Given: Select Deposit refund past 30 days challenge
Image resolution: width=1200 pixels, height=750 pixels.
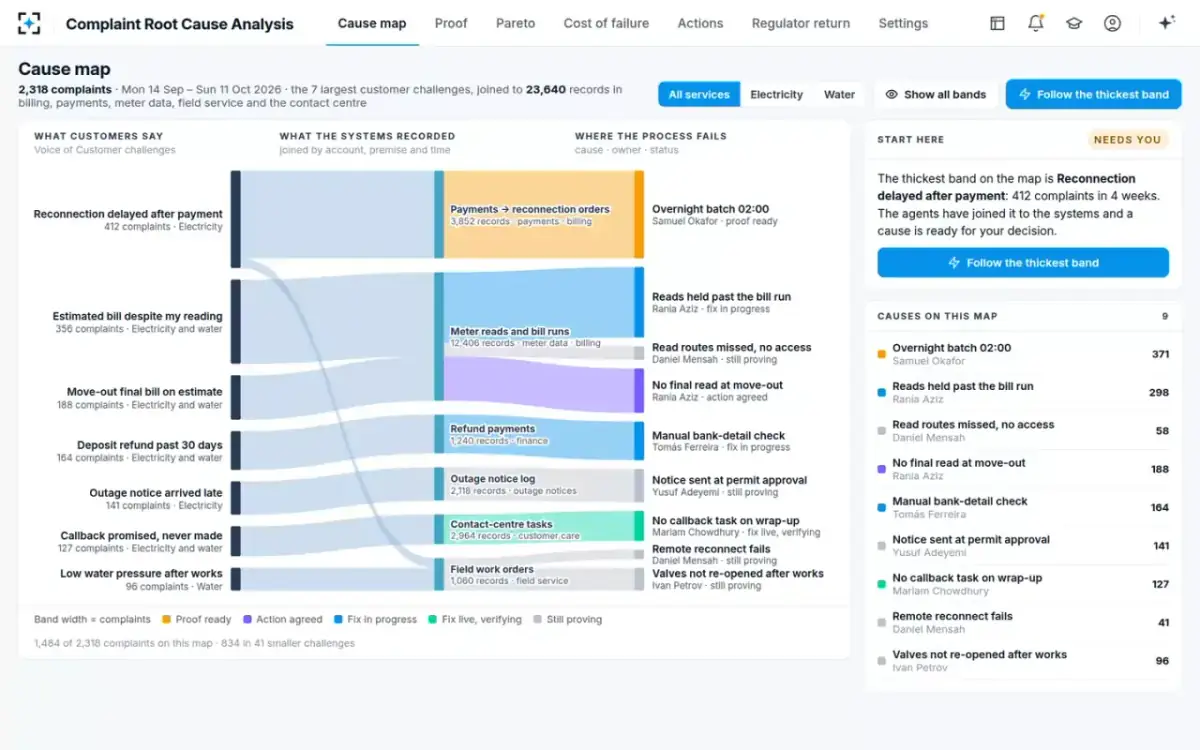Looking at the screenshot, I should pos(139,451).
